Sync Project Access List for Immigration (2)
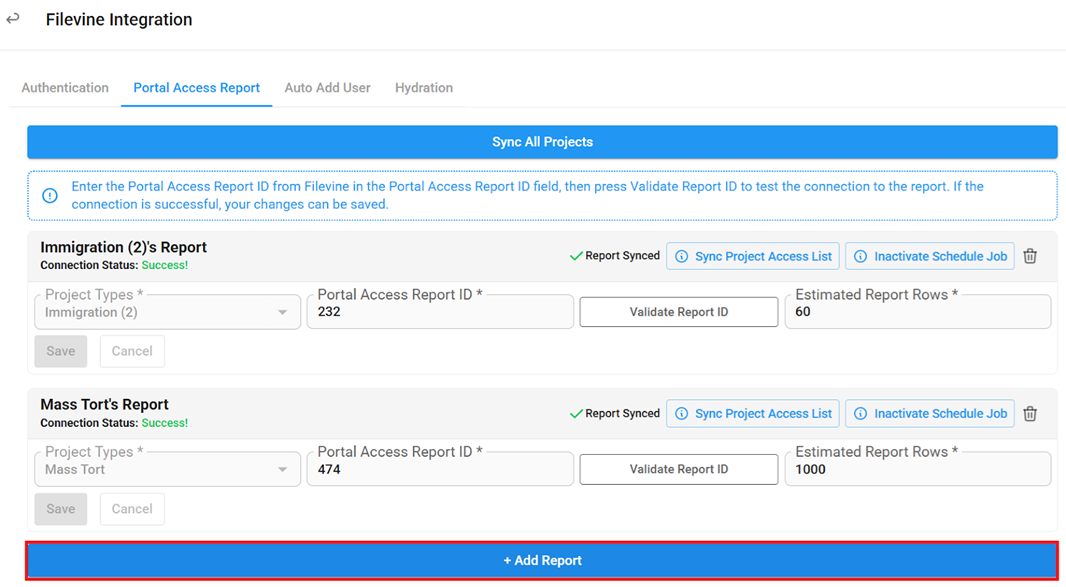This screenshot has height=587, width=1066. (753, 256)
